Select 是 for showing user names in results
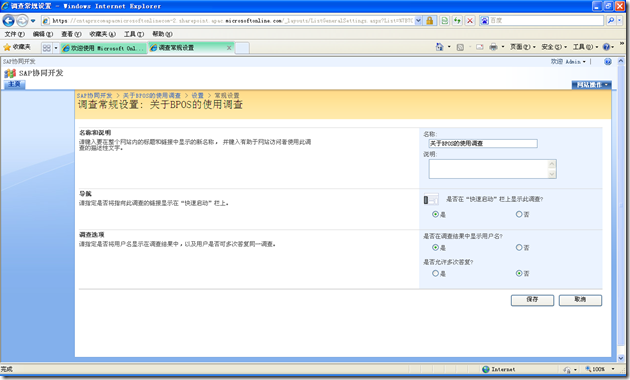 coord(435,247)
